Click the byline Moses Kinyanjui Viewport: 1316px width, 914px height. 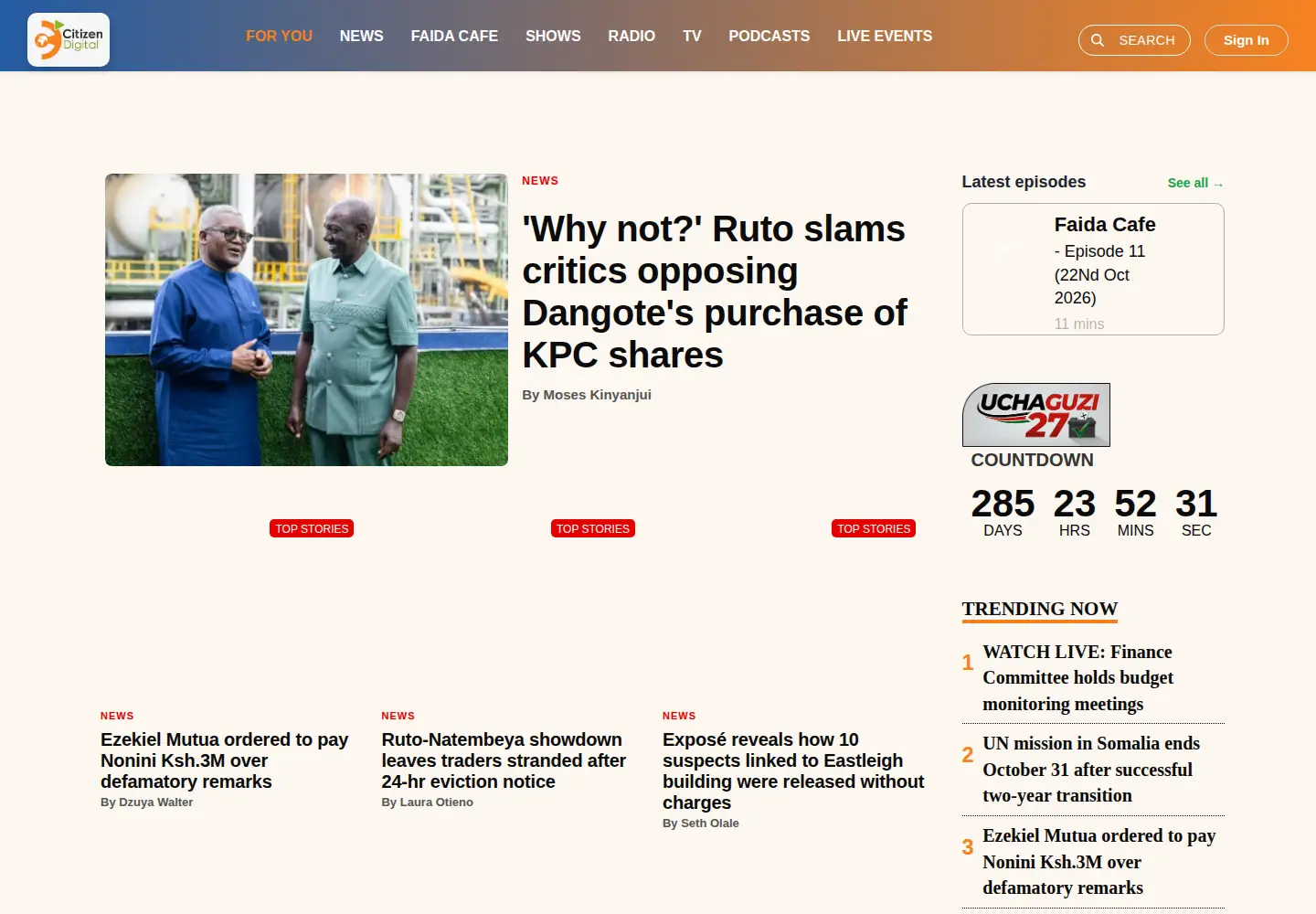point(597,395)
